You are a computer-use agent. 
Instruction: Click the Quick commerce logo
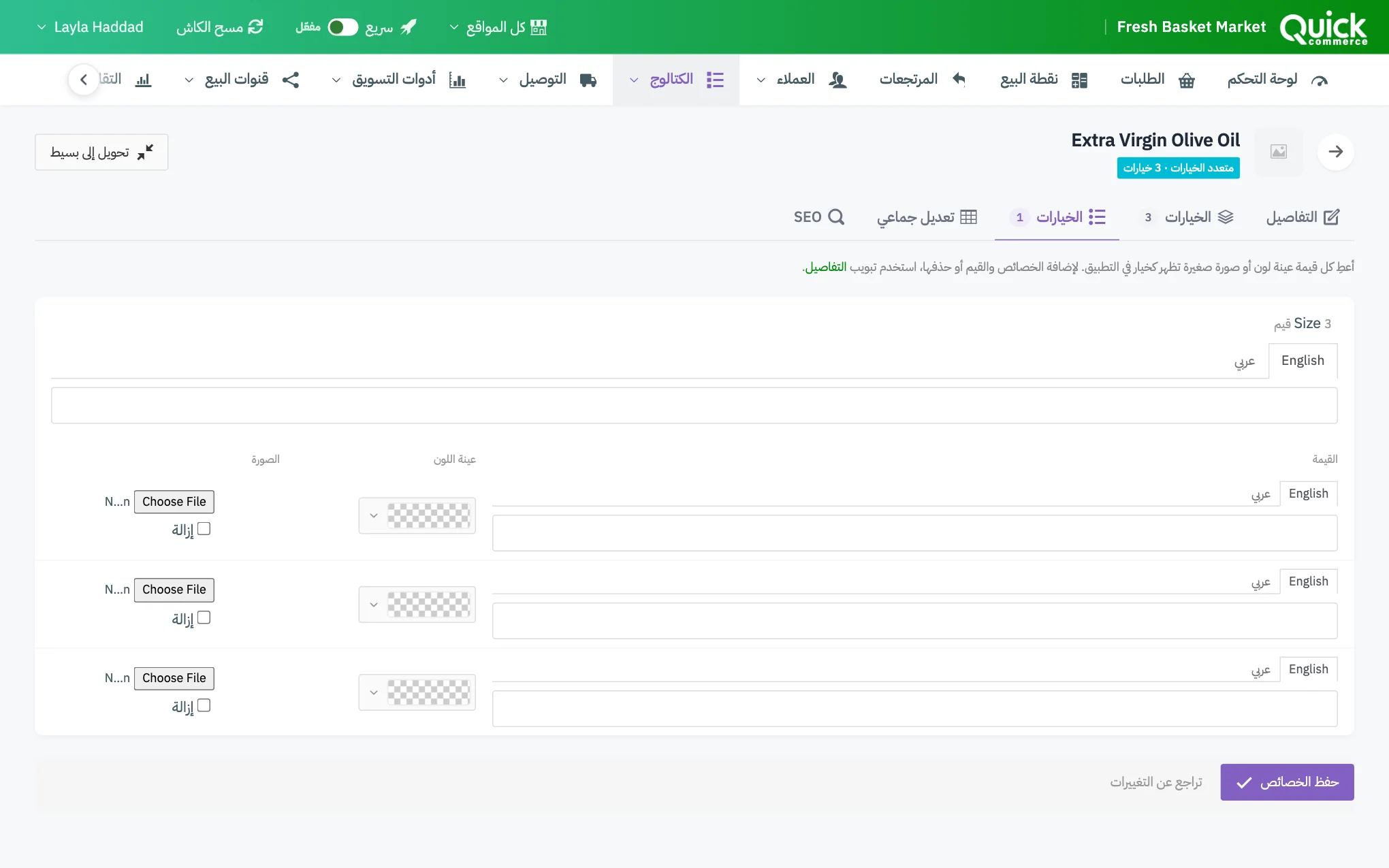point(1323,28)
